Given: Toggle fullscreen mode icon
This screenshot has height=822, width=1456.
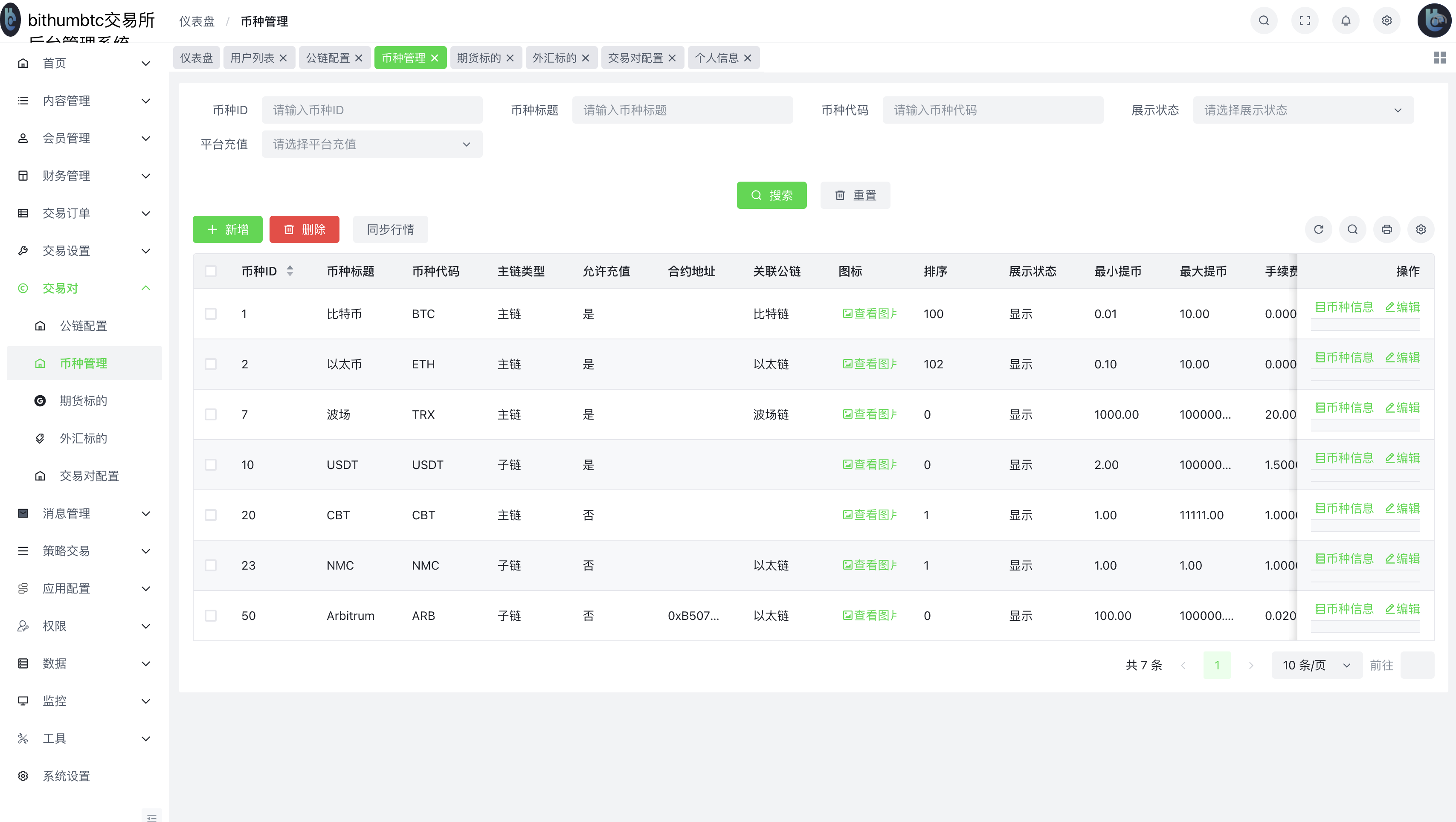Looking at the screenshot, I should [x=1305, y=20].
